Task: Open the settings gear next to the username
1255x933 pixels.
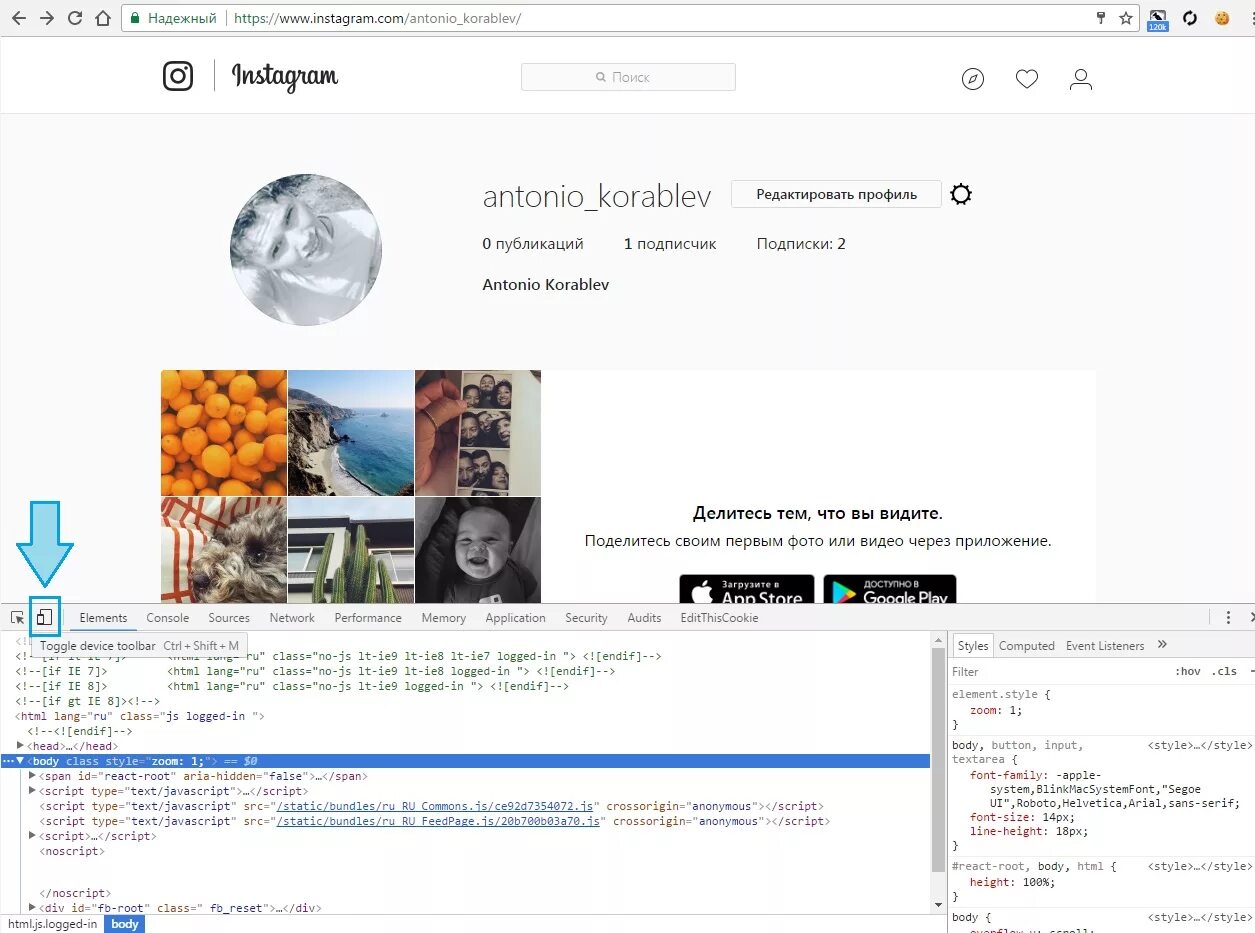Action: [961, 194]
